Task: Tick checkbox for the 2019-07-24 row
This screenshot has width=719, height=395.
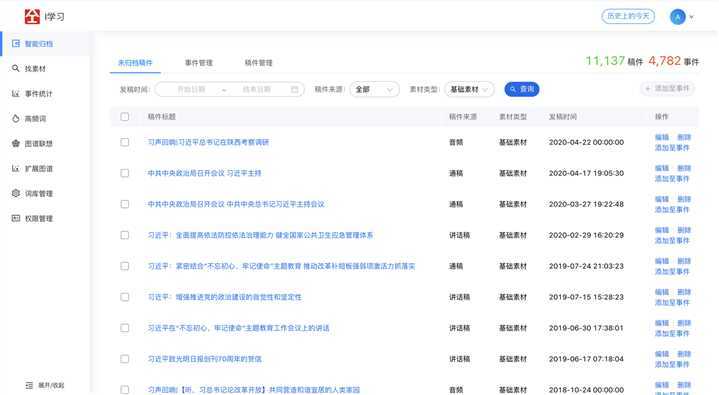Action: [125, 266]
